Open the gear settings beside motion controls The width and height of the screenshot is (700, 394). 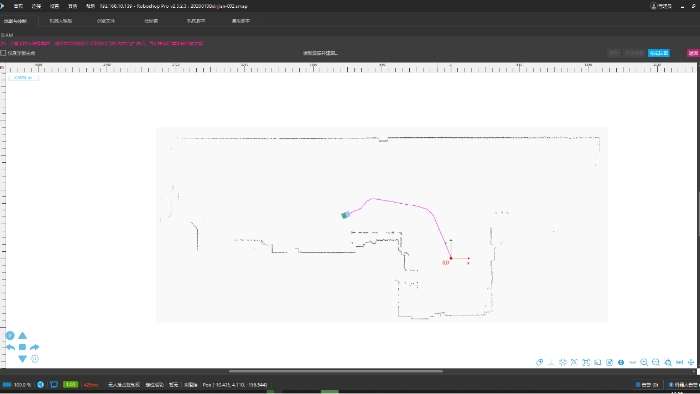[x=35, y=359]
